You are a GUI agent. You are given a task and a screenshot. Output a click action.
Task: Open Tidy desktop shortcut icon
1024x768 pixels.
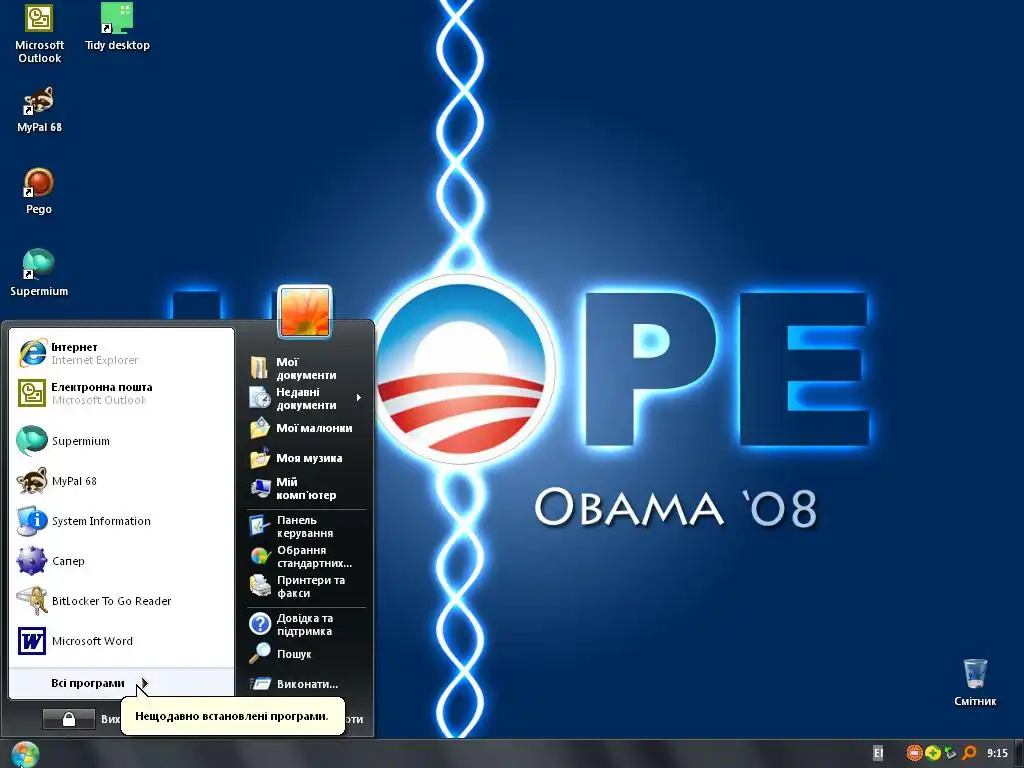pos(117,27)
